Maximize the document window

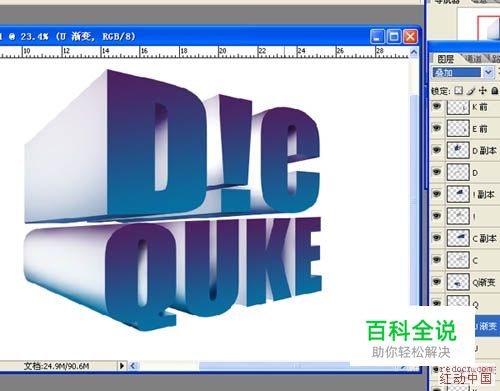394,36
